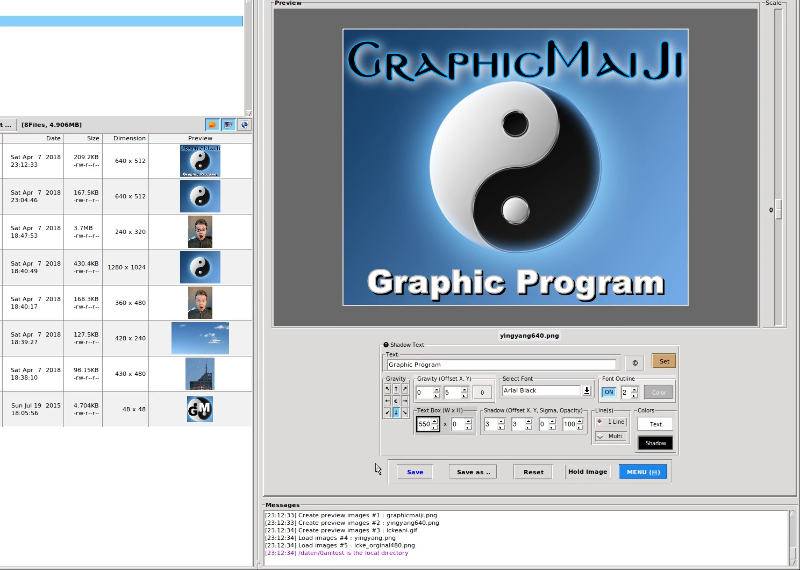Click globe icon above file list
The width and height of the screenshot is (800, 570).
click(x=244, y=125)
